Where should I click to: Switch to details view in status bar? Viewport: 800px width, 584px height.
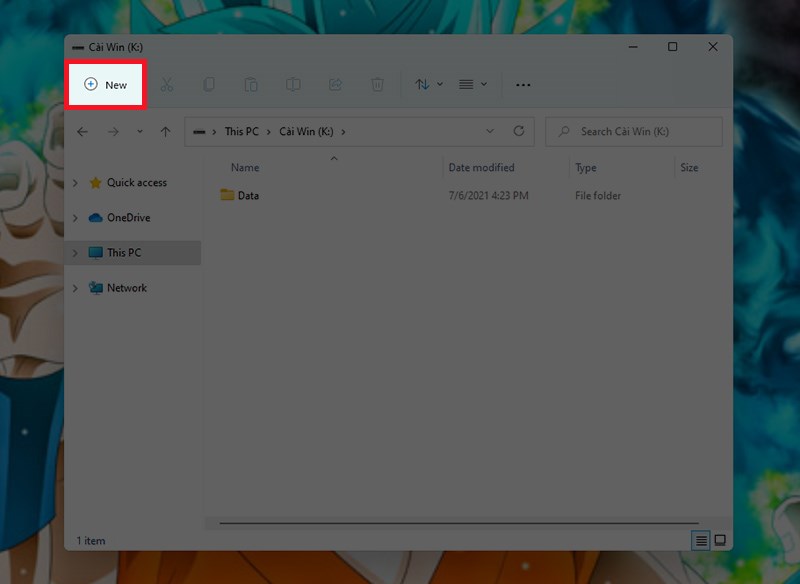tap(701, 541)
